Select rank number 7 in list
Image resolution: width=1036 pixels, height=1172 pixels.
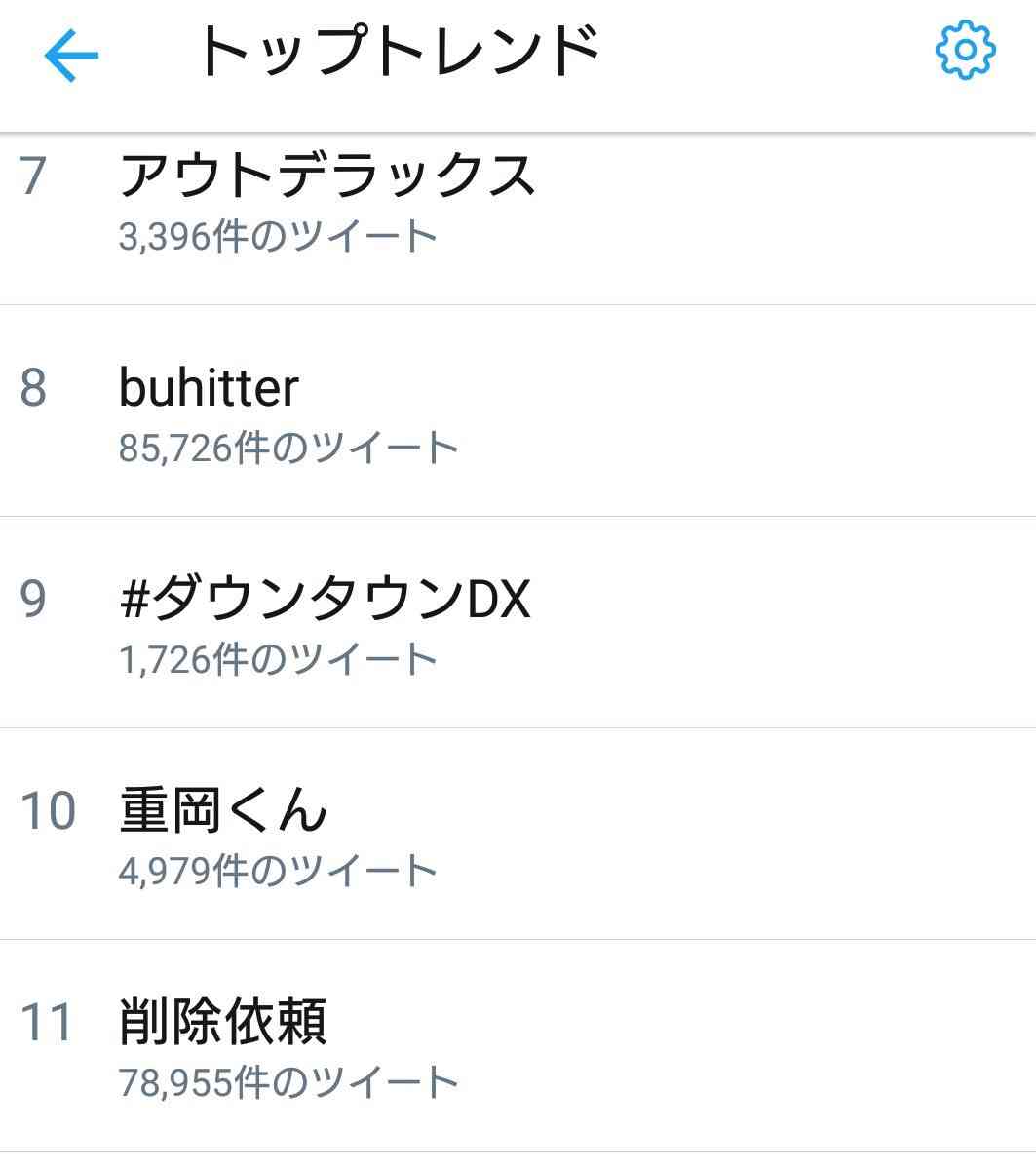[x=32, y=177]
